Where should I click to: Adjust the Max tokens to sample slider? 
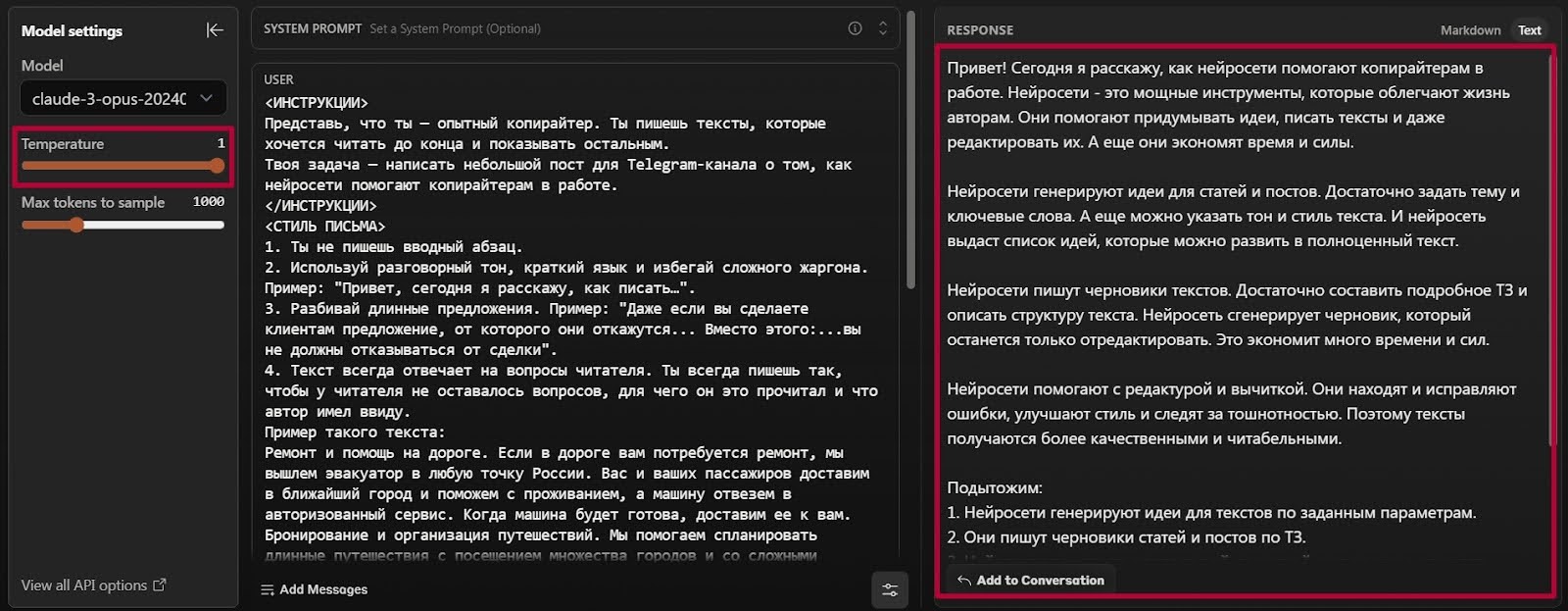(x=122, y=225)
